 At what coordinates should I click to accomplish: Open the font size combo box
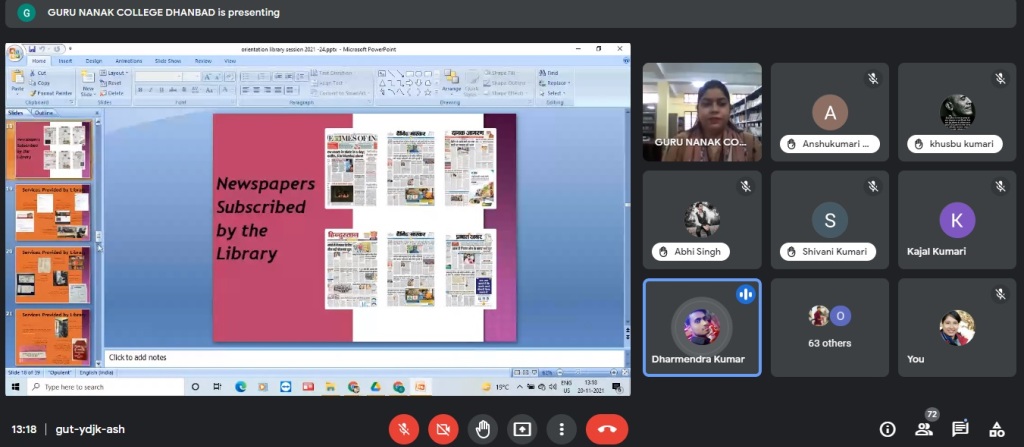tap(191, 76)
